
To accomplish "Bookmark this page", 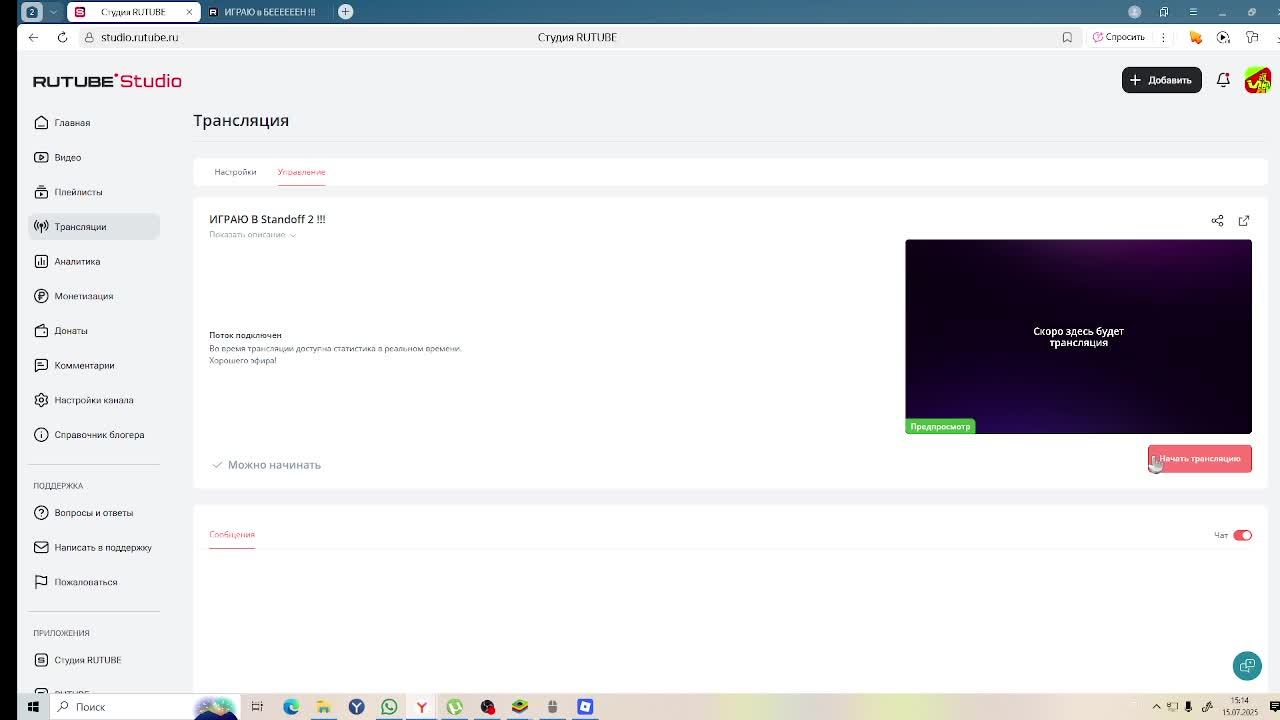I will click(1067, 37).
